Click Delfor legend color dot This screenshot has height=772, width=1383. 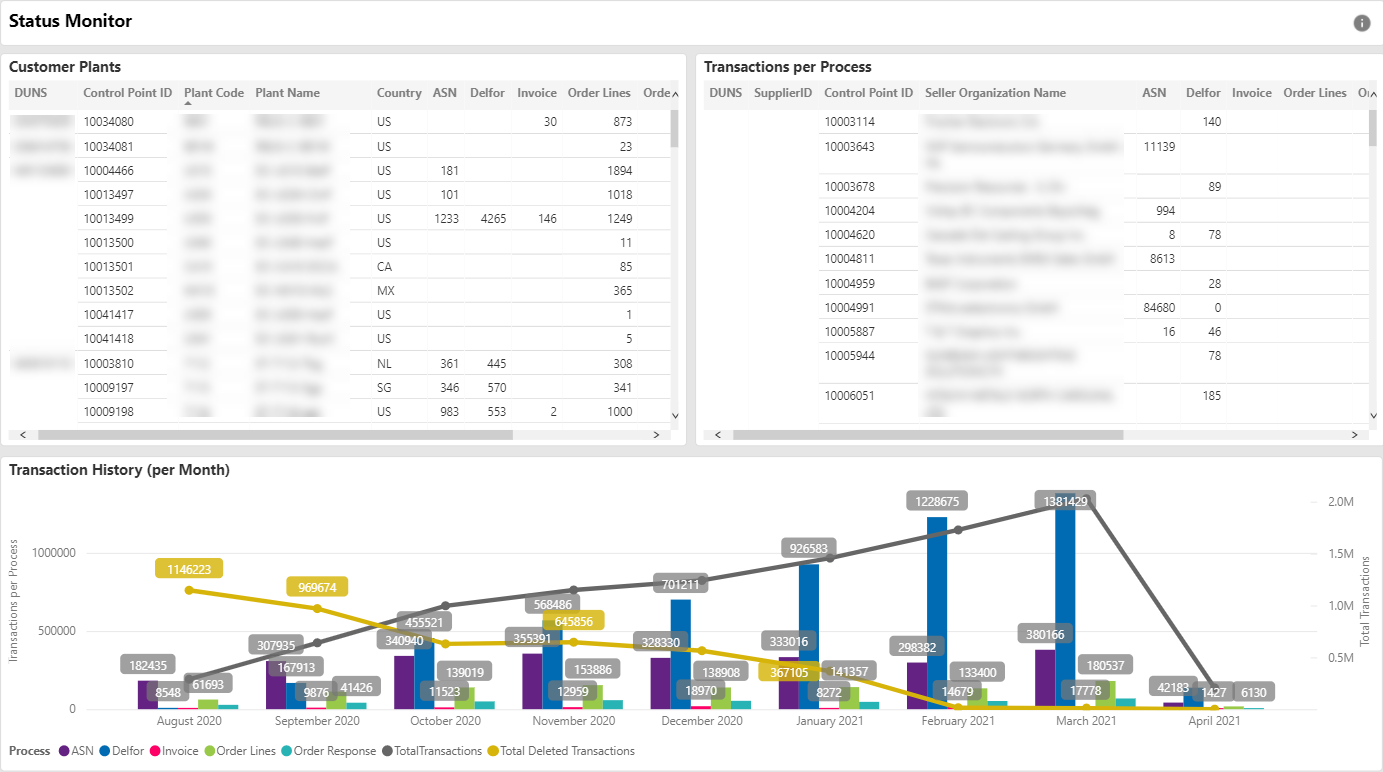(105, 751)
